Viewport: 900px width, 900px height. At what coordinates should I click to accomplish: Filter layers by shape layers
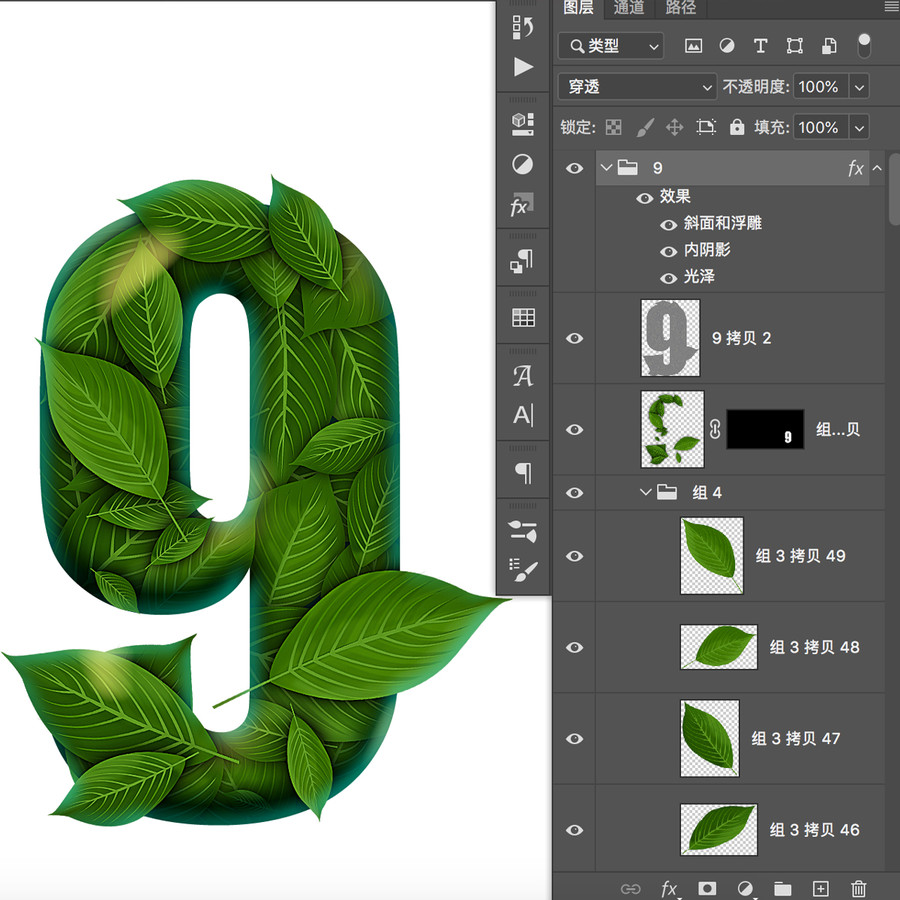coord(794,46)
